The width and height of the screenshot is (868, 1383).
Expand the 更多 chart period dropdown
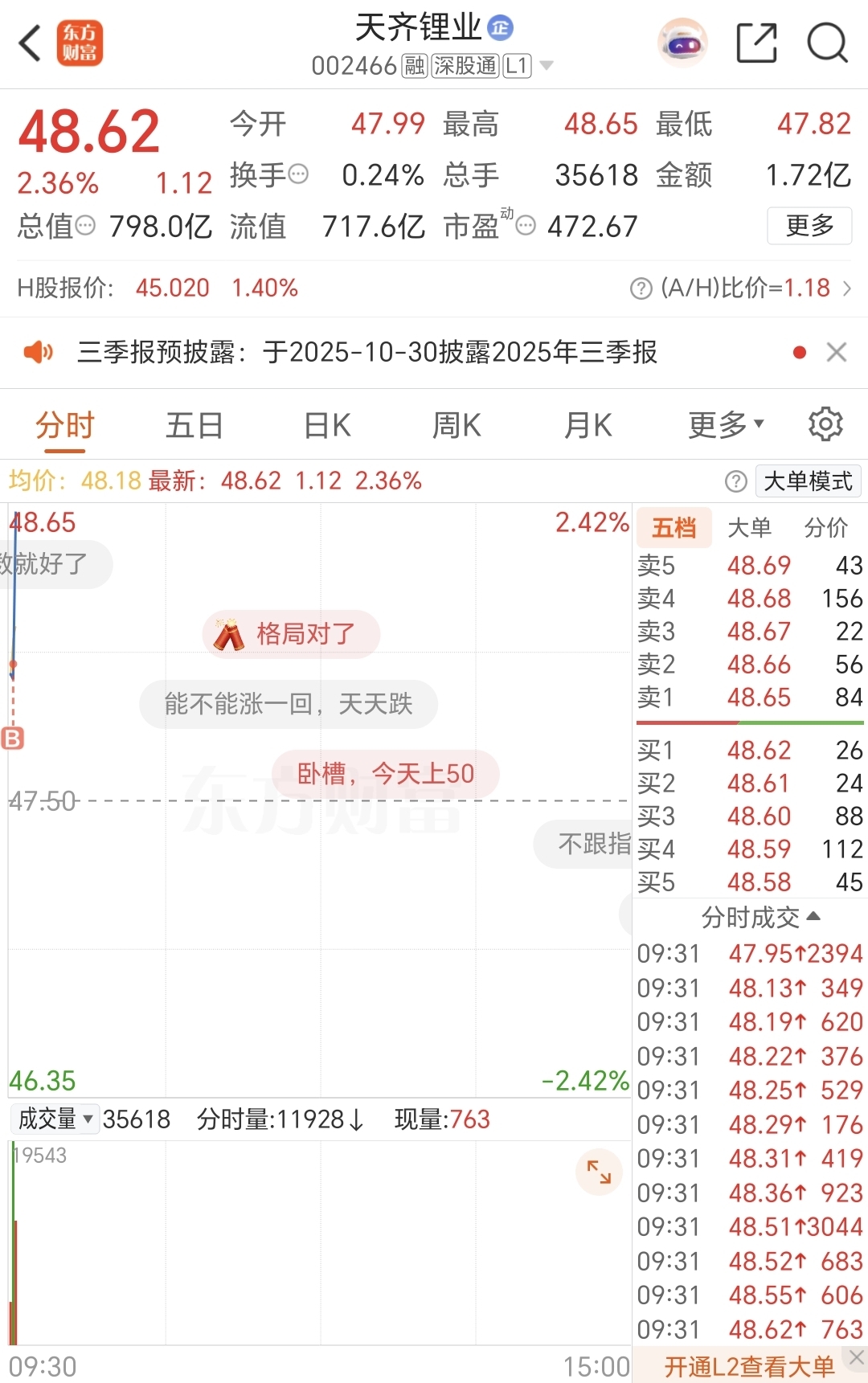point(727,425)
